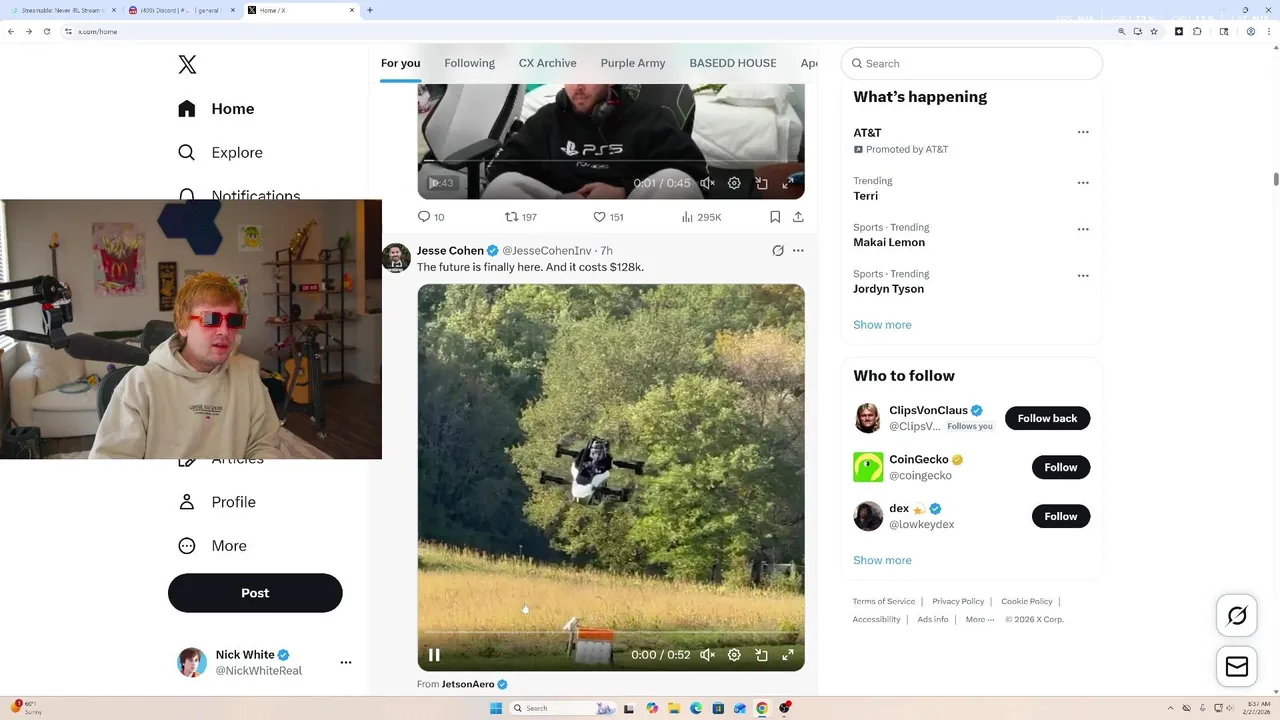1280x720 pixels.
Task: Follow back ClipsVonClaus
Action: (x=1047, y=418)
